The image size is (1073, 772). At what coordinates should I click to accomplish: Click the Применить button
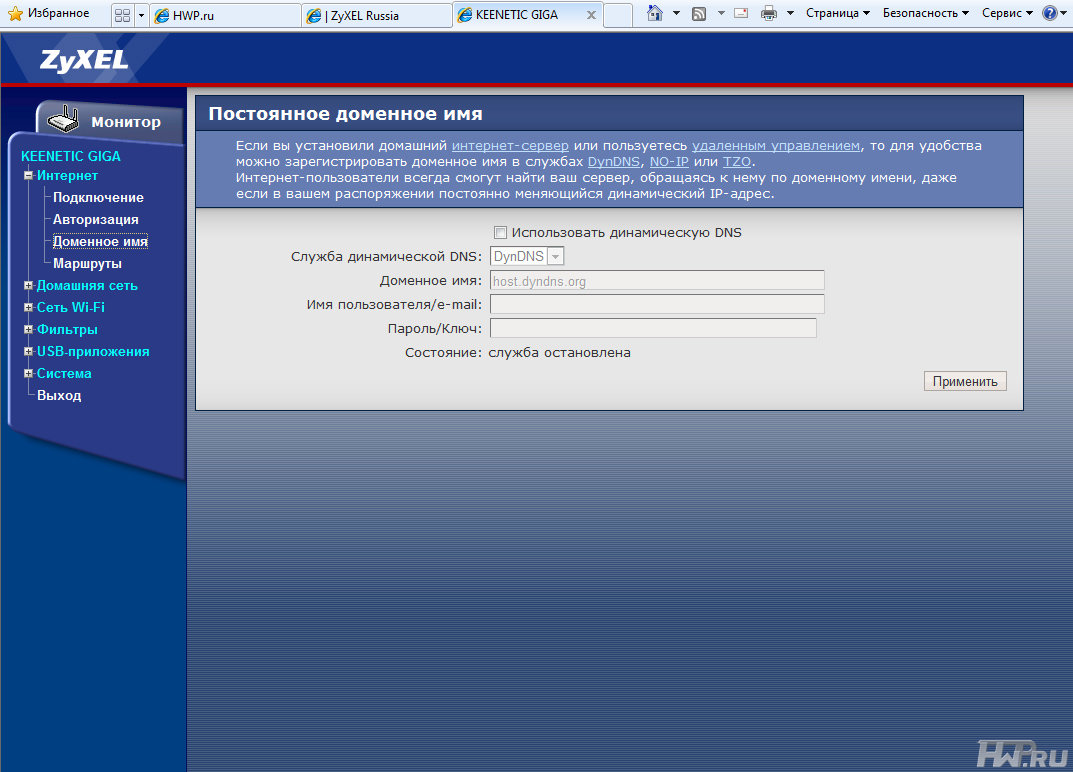pos(965,381)
